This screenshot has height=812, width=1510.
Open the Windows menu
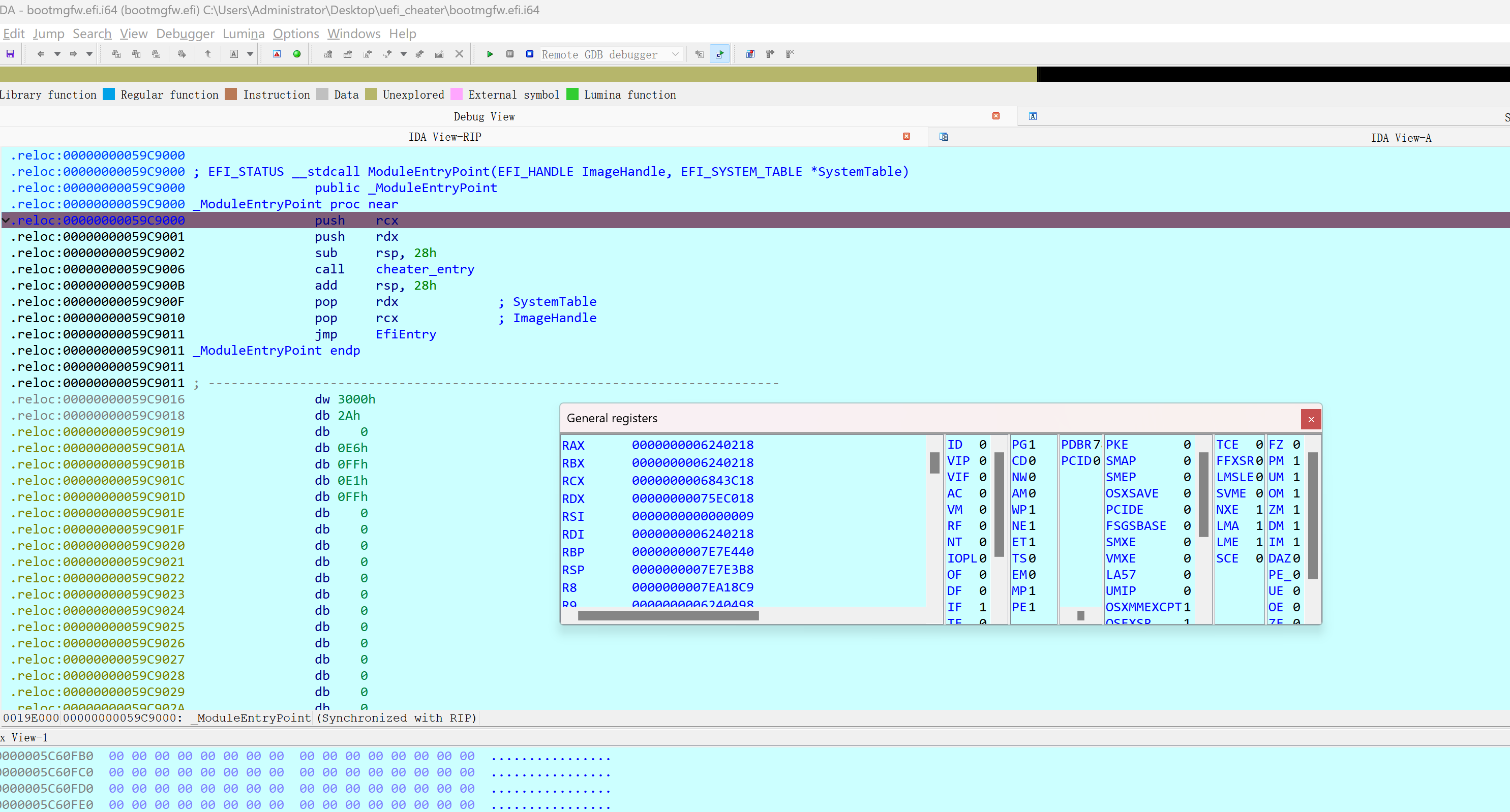354,34
